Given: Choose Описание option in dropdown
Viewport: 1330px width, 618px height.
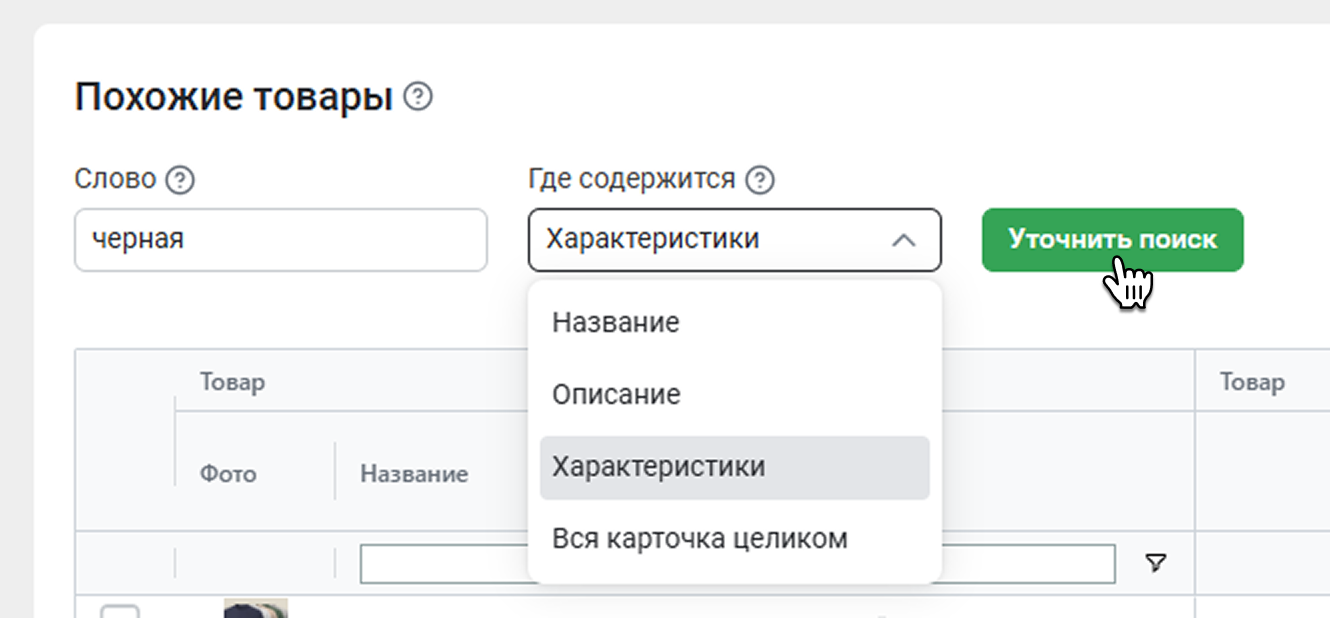Looking at the screenshot, I should point(616,394).
